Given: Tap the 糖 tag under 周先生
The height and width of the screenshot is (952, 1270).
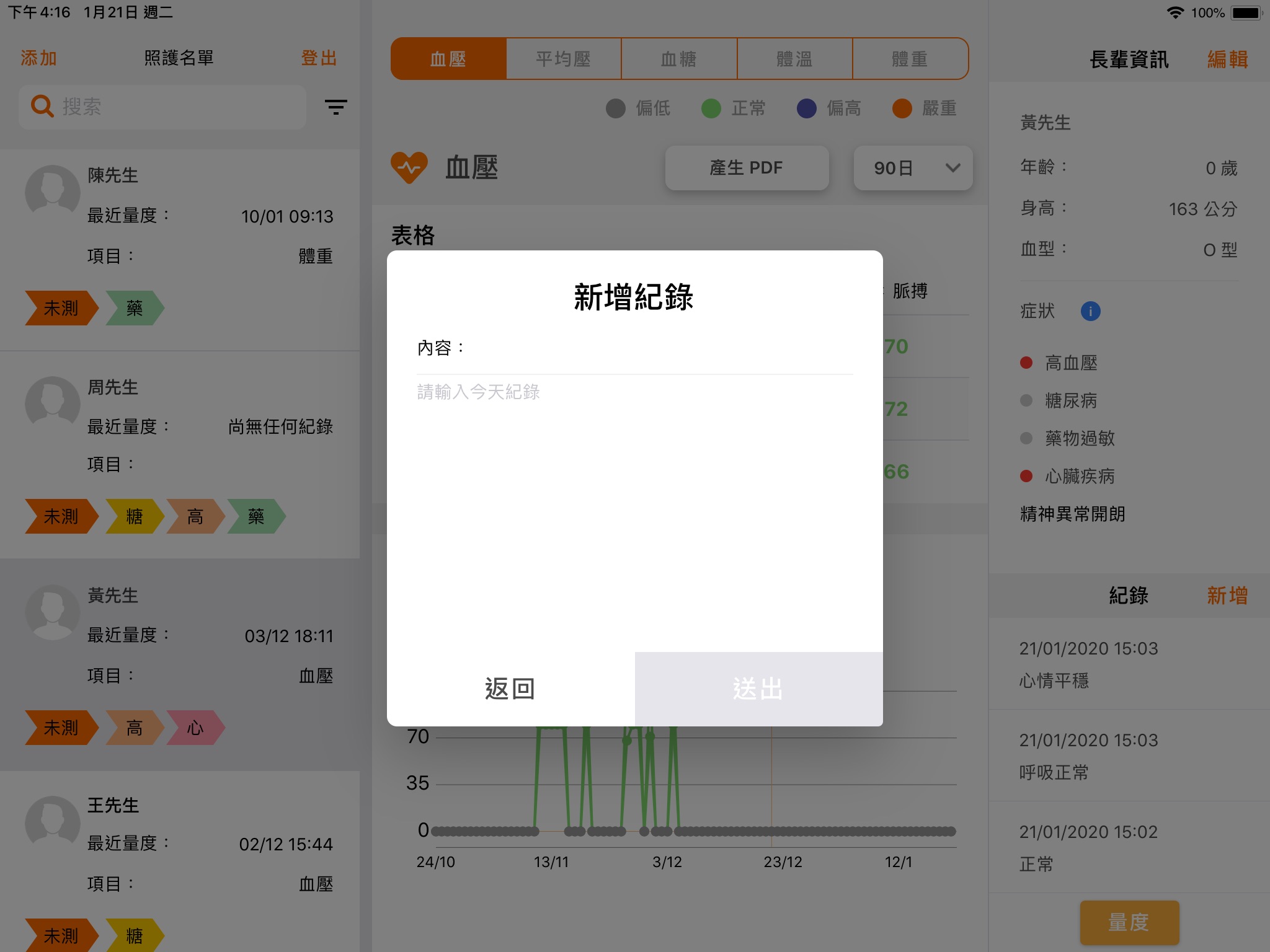Looking at the screenshot, I should (x=135, y=516).
